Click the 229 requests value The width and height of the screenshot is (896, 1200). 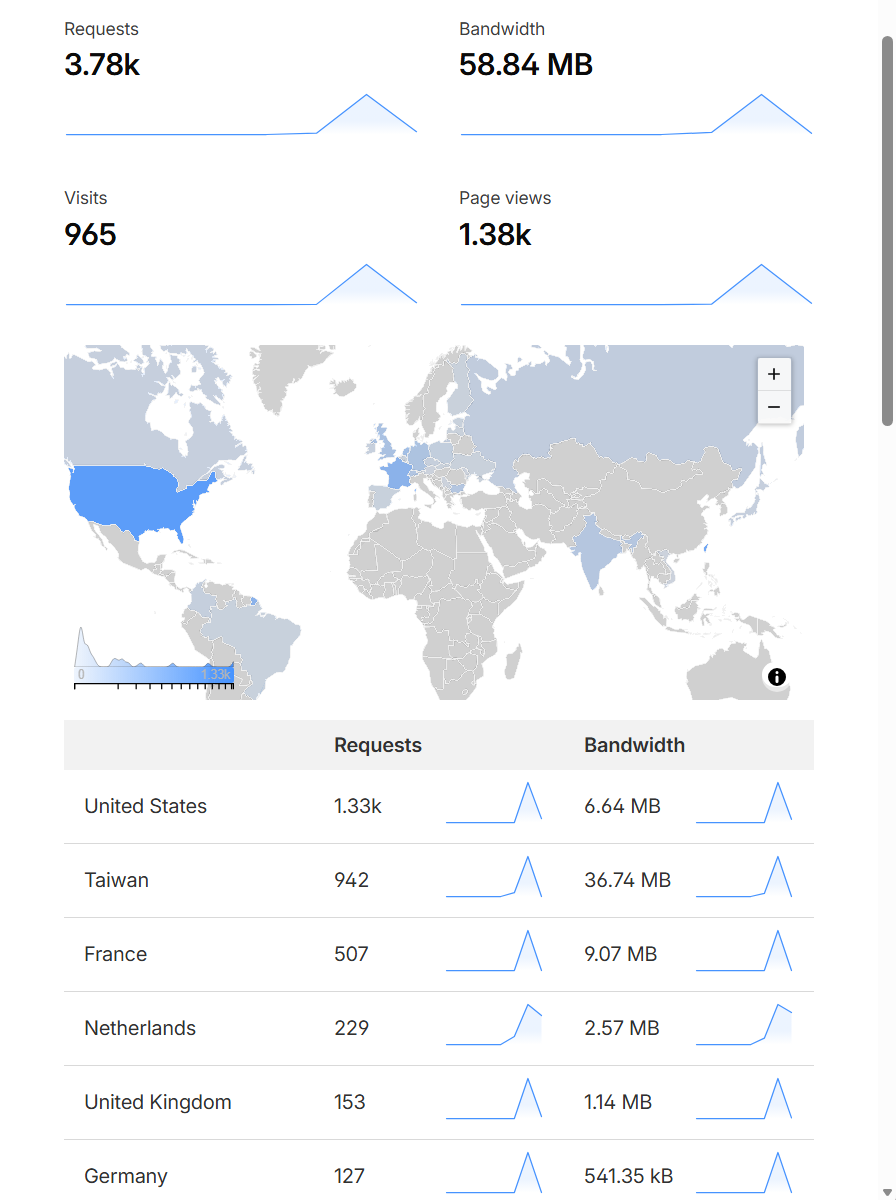[352, 1028]
